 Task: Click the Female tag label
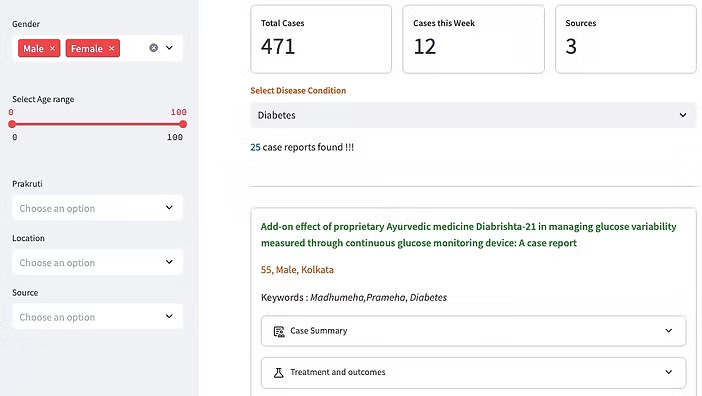[87, 48]
